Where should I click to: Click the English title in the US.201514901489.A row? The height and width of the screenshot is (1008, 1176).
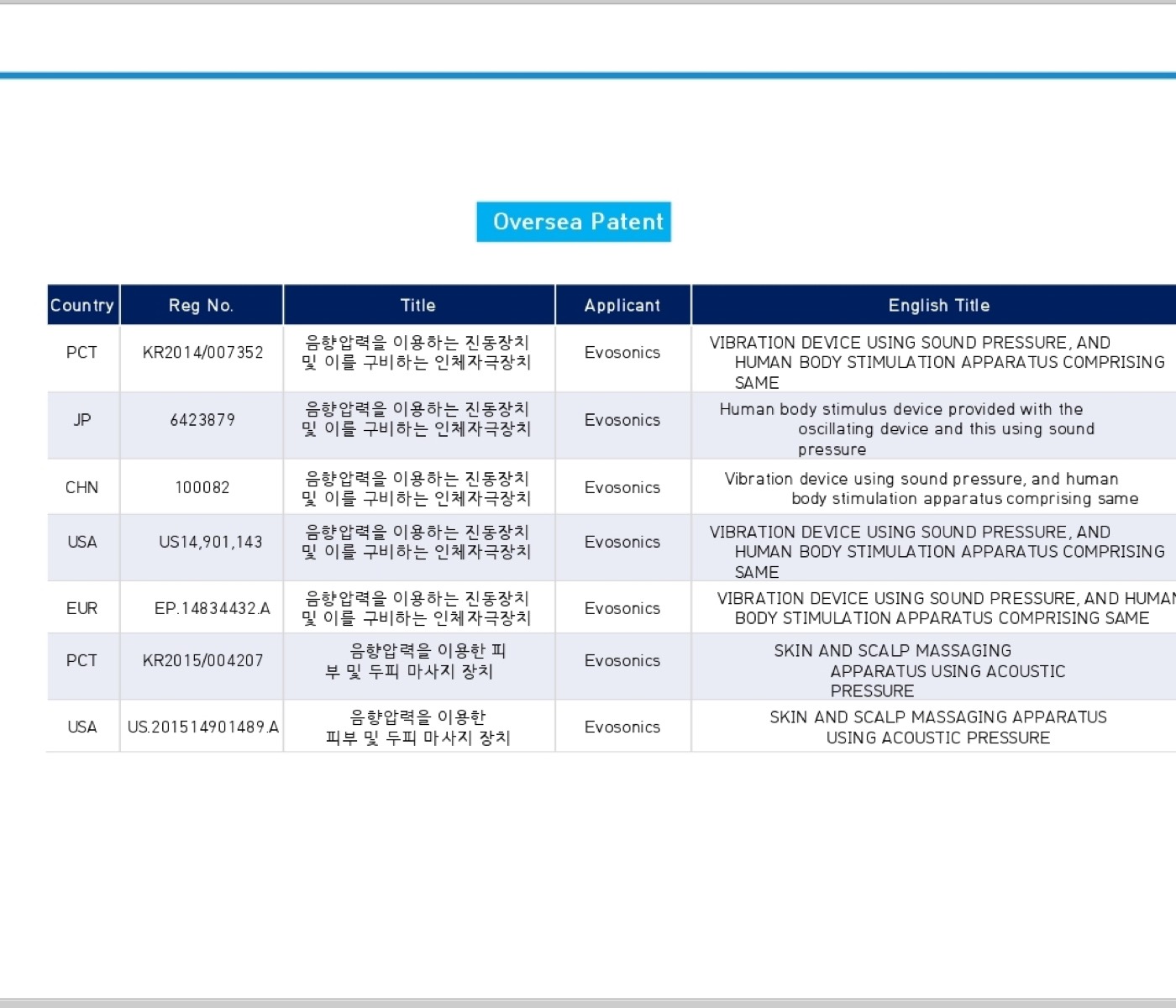click(x=938, y=727)
